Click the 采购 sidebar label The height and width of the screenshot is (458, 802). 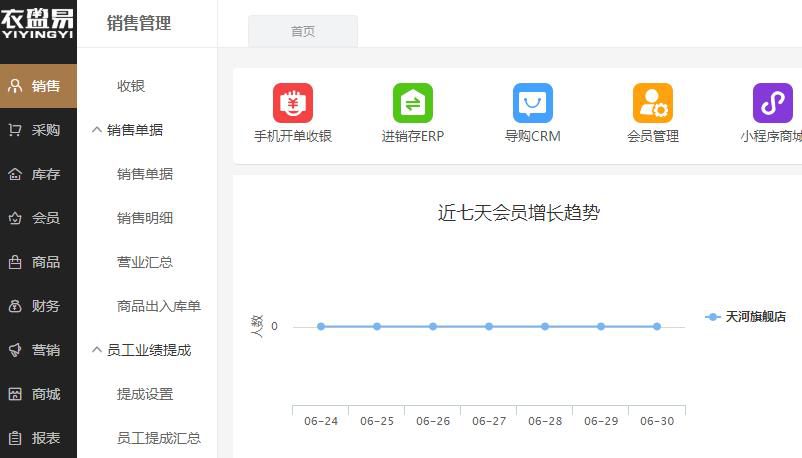click(46, 130)
